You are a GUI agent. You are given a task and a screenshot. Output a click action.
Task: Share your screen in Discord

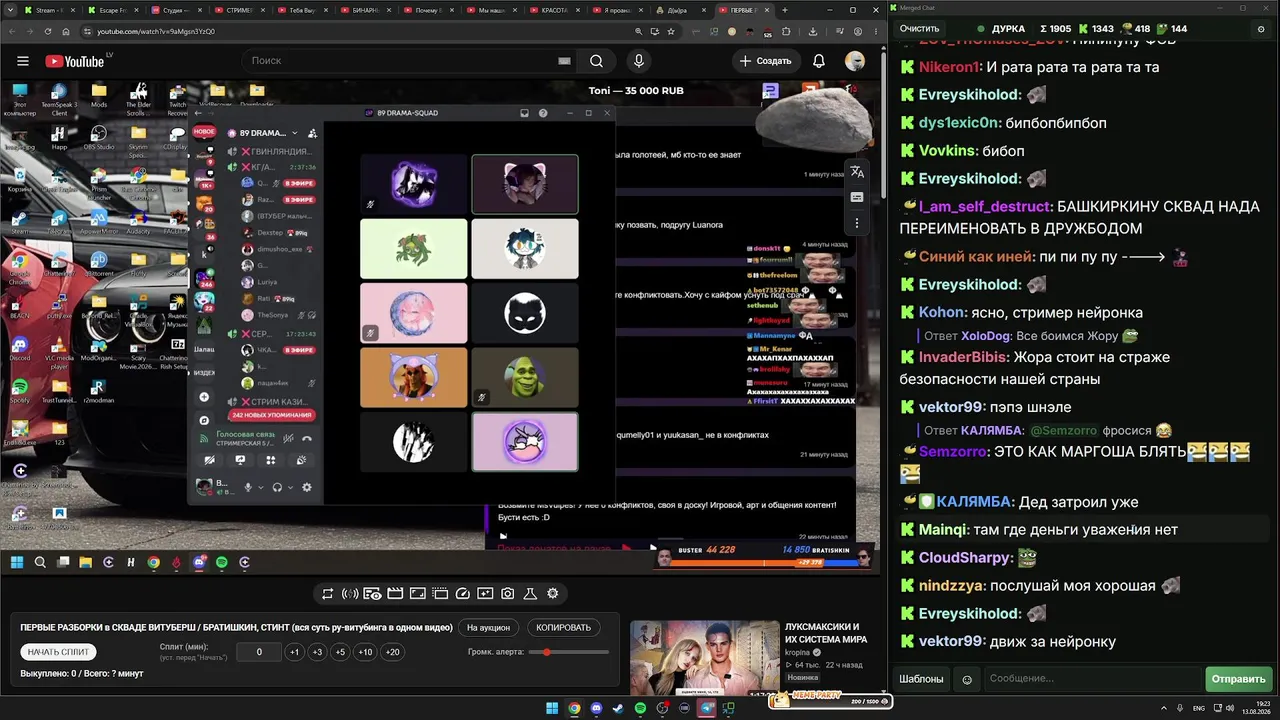[240, 460]
